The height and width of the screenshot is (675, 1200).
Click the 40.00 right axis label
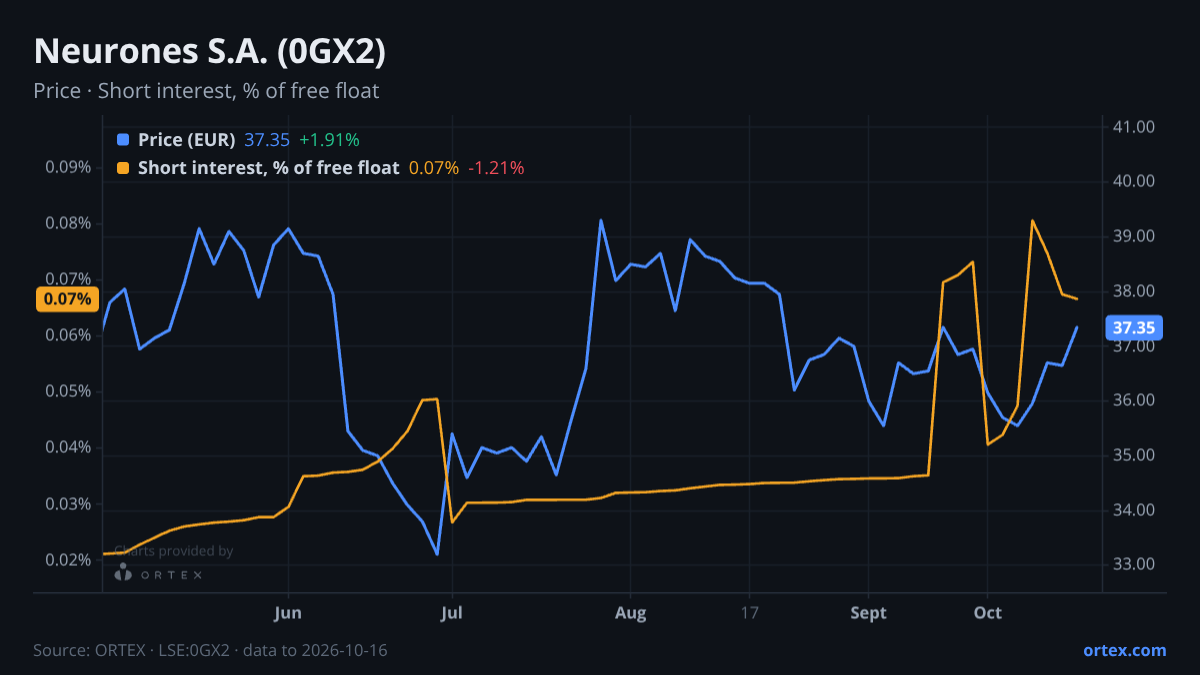pos(1134,181)
